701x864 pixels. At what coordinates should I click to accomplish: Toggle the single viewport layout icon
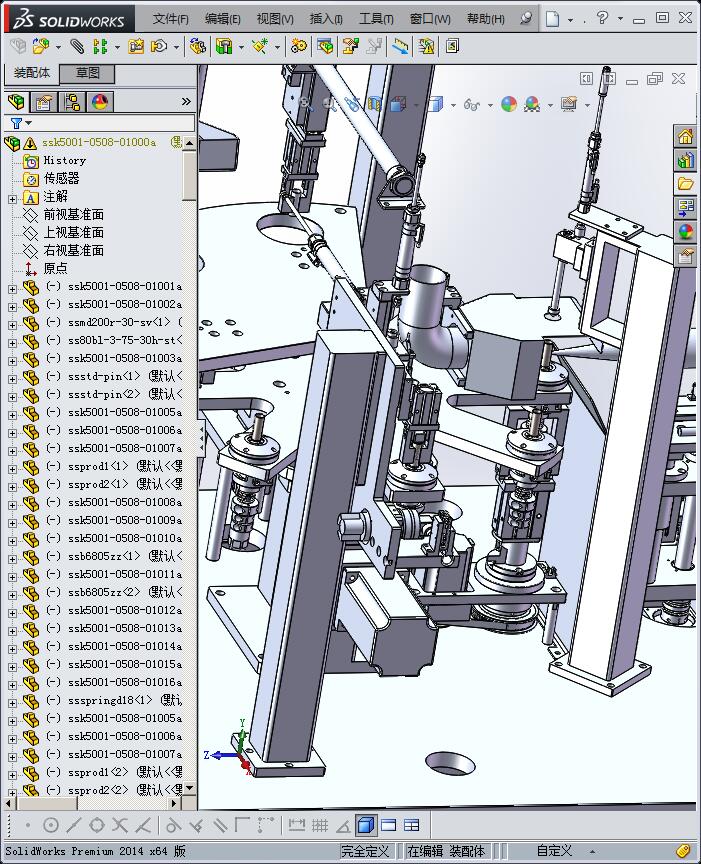[389, 825]
